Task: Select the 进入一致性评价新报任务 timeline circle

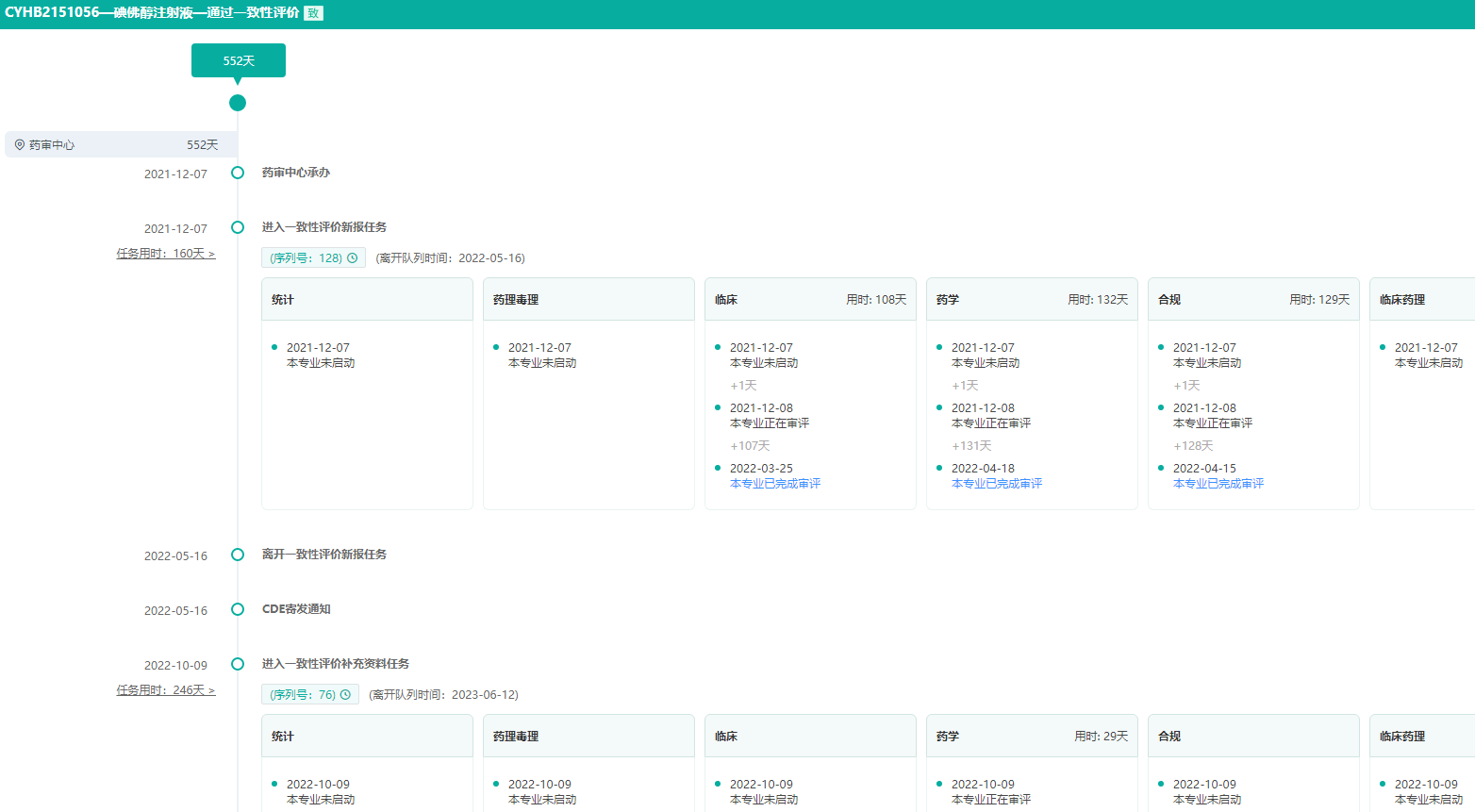Action: pos(238,227)
